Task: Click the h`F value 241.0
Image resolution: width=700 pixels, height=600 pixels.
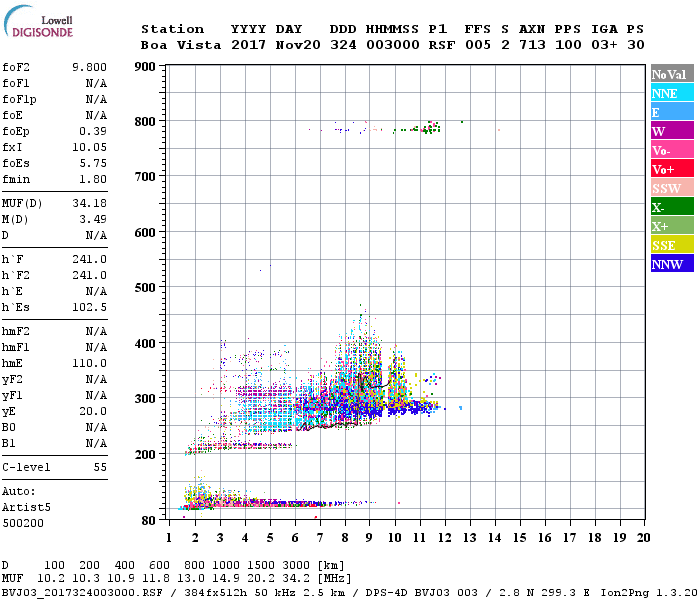Action: (89, 259)
